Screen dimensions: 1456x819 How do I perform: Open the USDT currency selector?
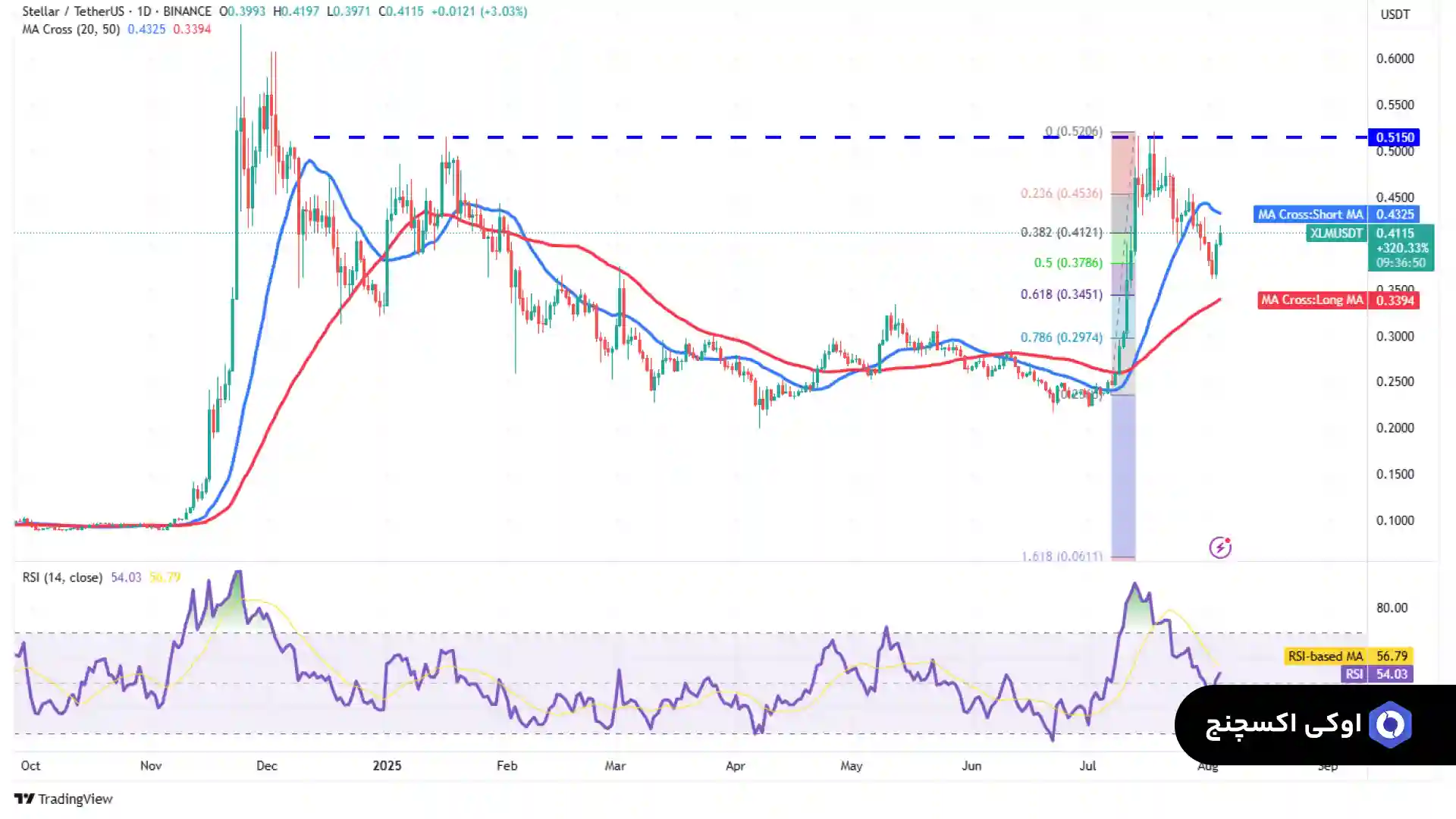click(x=1395, y=14)
